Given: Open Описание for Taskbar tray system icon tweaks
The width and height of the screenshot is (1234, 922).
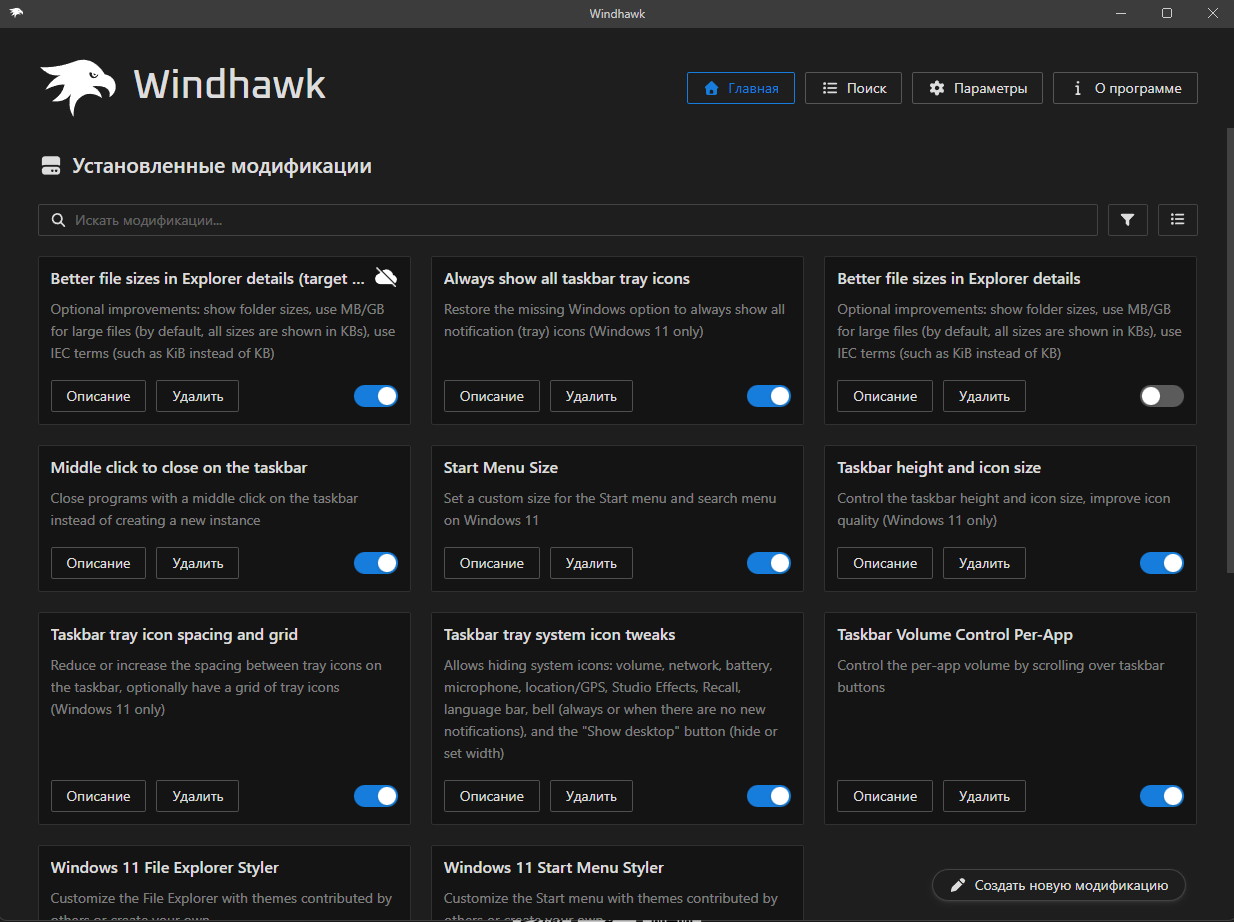Looking at the screenshot, I should coord(492,796).
